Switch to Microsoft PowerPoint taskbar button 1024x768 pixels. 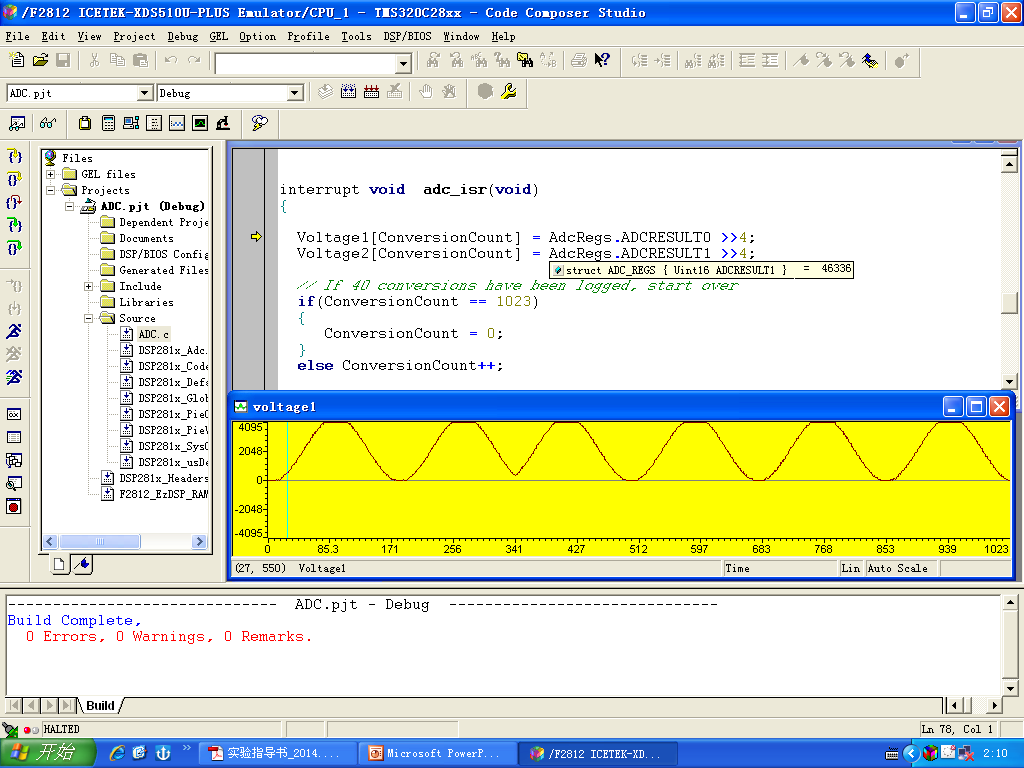tap(436, 753)
